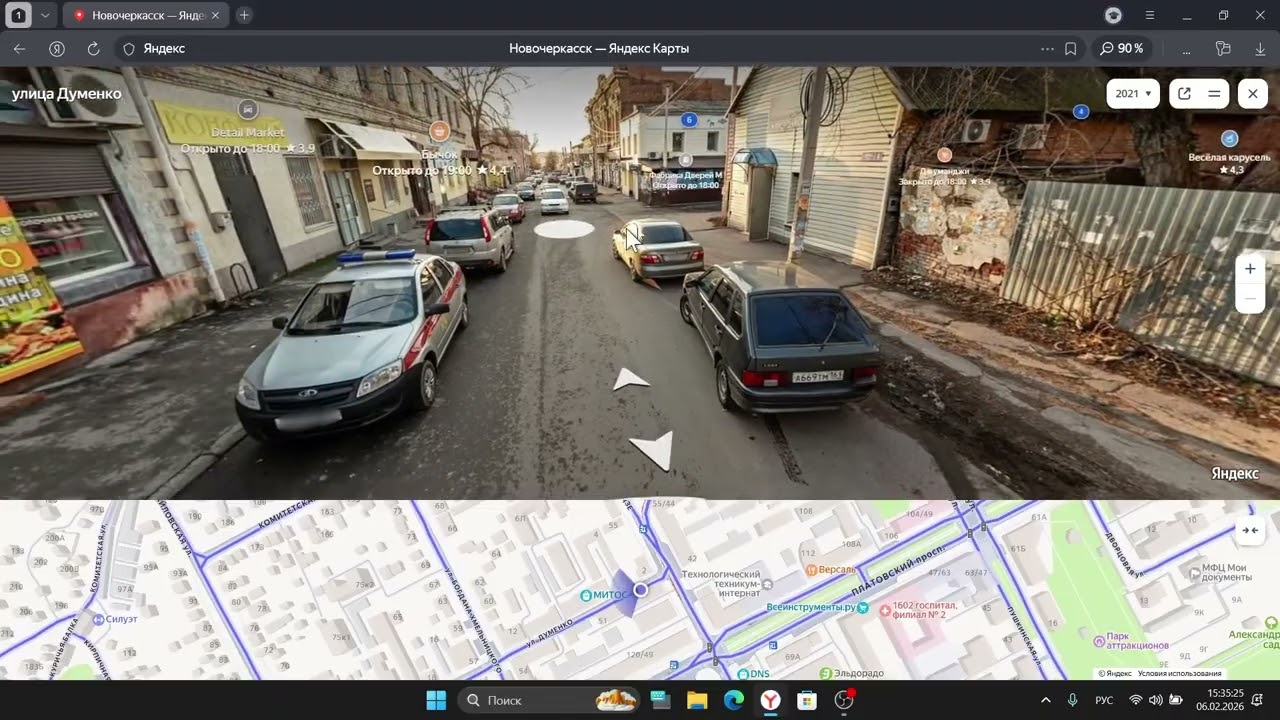Open the 90% page zoom indicator
The image size is (1280, 720).
(x=1122, y=48)
